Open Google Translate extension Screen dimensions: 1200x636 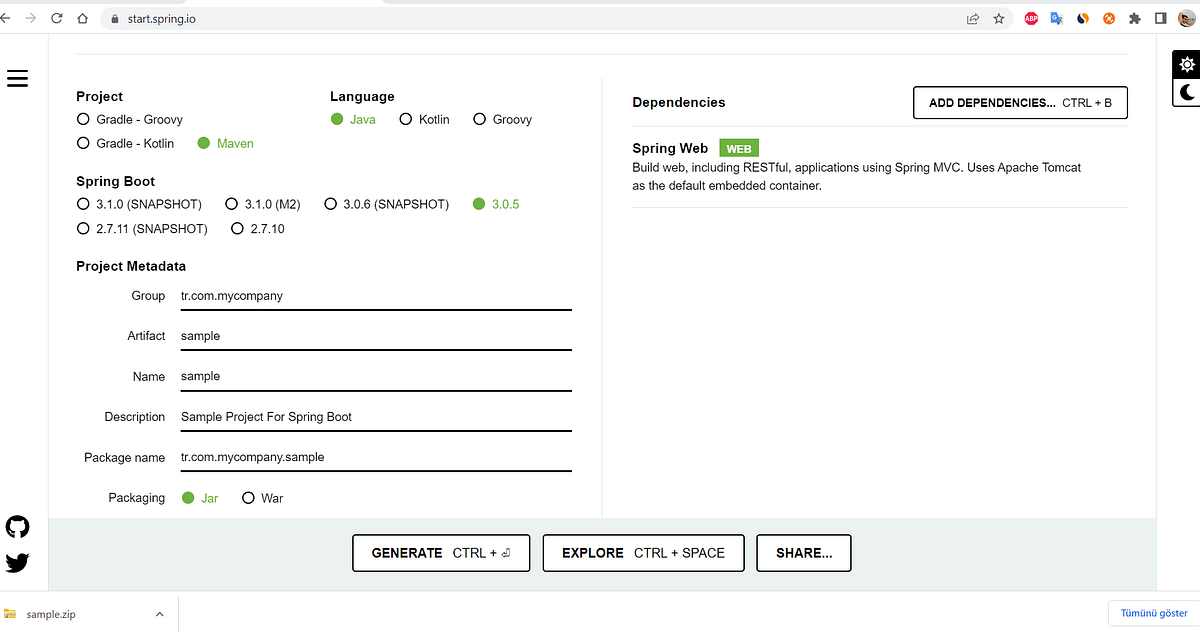tap(1057, 18)
